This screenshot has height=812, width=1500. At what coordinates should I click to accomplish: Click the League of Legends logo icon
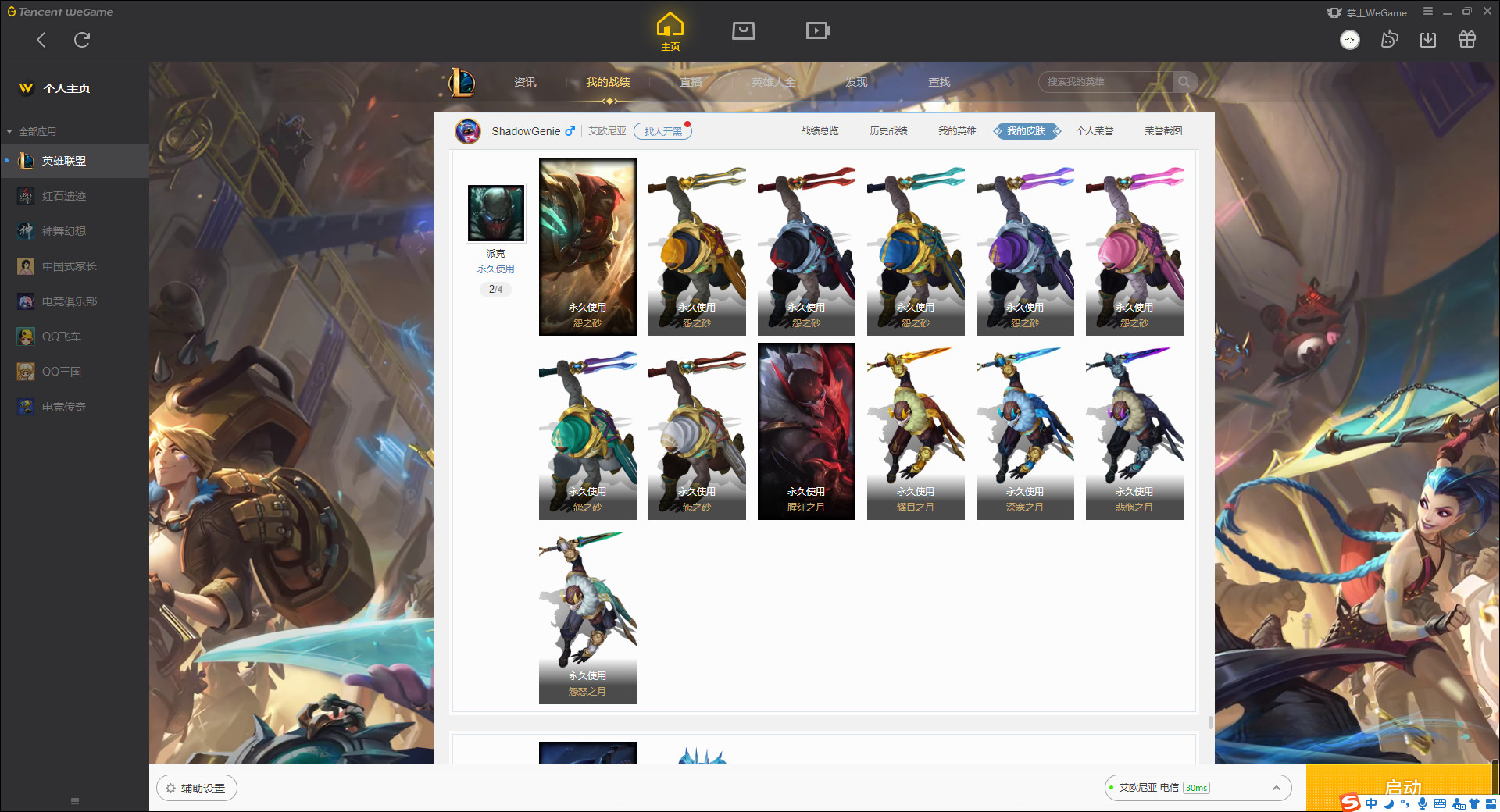(x=462, y=82)
